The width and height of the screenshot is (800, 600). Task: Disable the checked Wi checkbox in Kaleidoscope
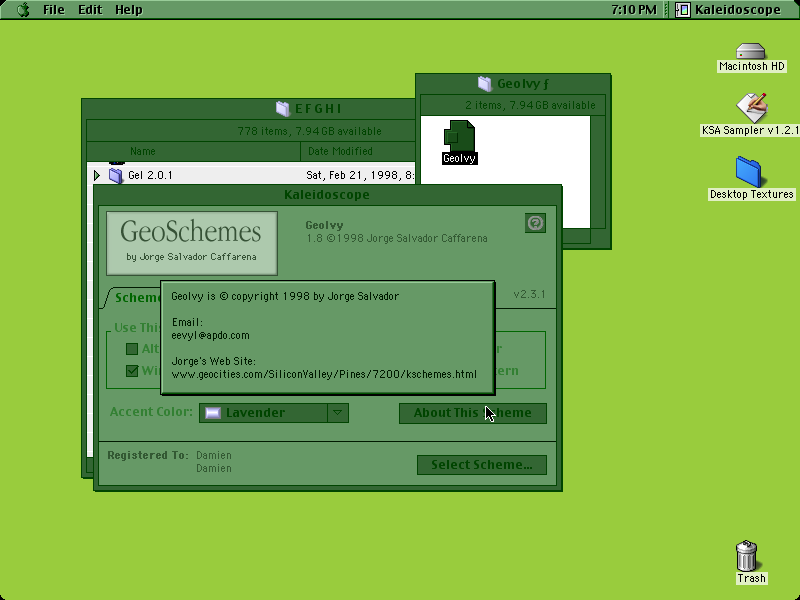pyautogui.click(x=132, y=371)
